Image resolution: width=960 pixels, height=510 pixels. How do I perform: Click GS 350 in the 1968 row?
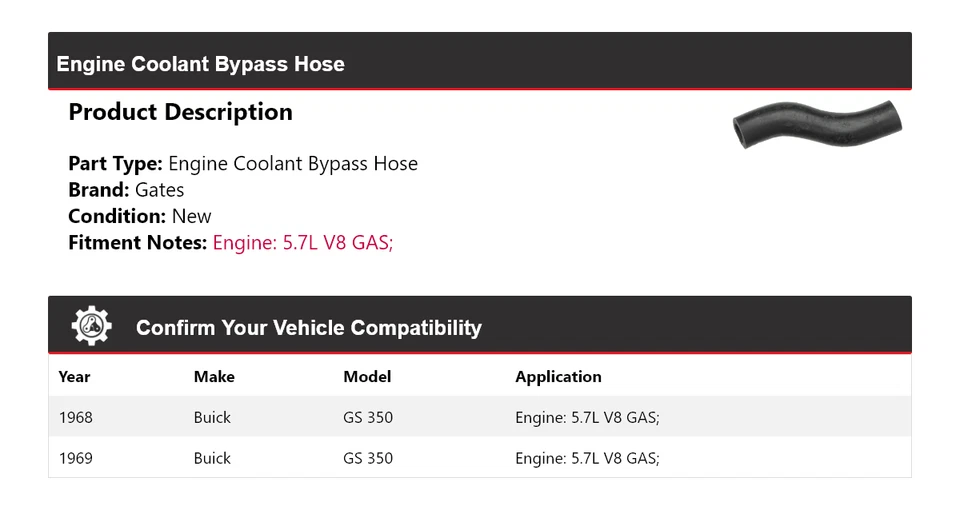tap(368, 417)
